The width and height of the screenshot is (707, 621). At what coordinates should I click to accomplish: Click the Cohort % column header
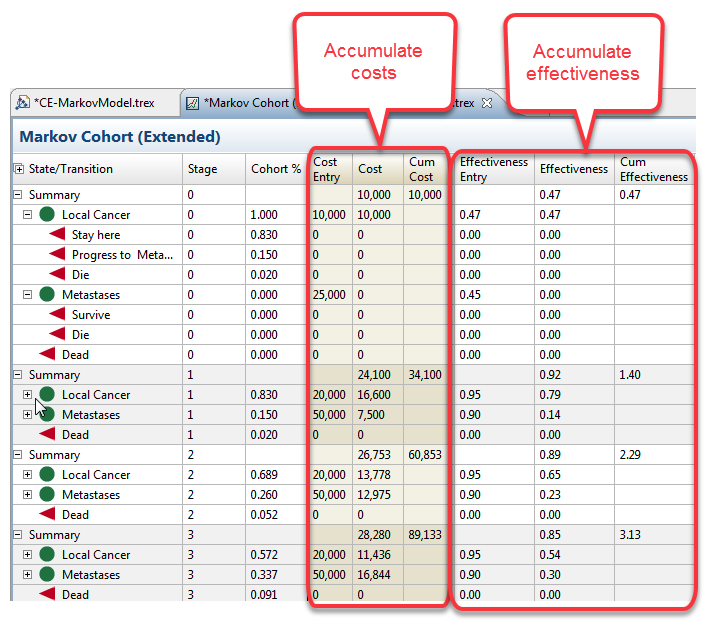click(275, 169)
